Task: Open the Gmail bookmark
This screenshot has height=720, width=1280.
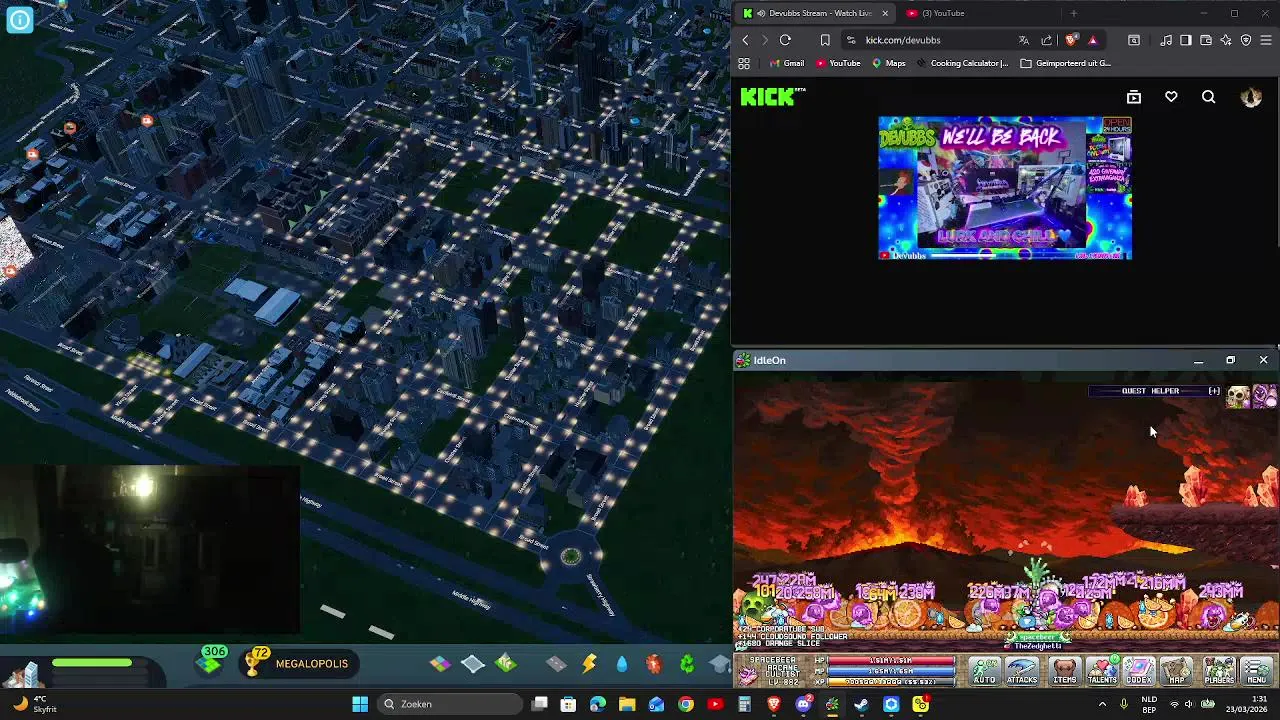Action: pyautogui.click(x=786, y=63)
